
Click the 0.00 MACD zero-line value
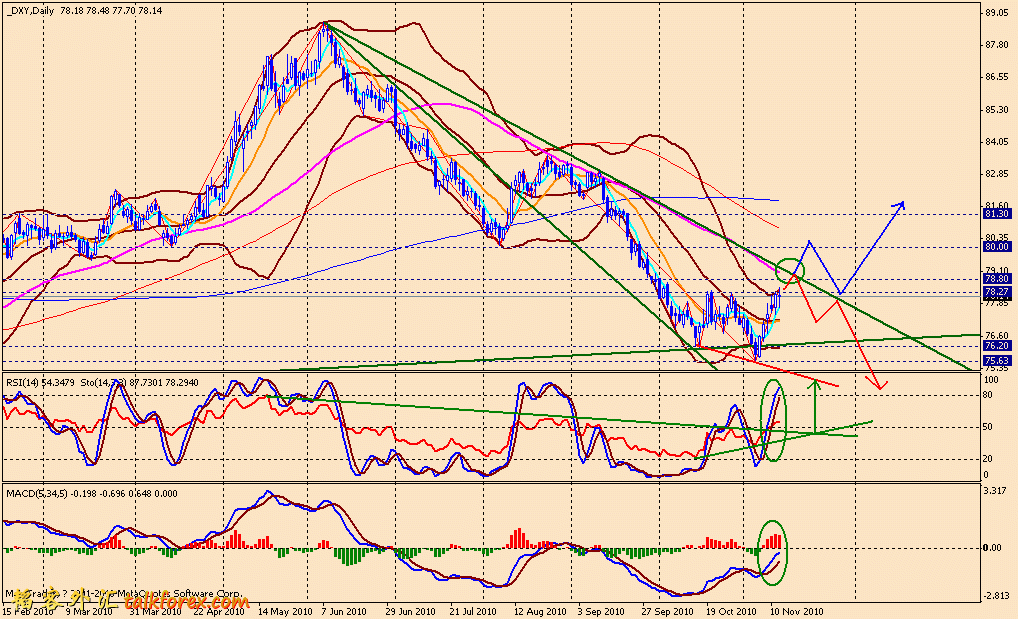[992, 548]
